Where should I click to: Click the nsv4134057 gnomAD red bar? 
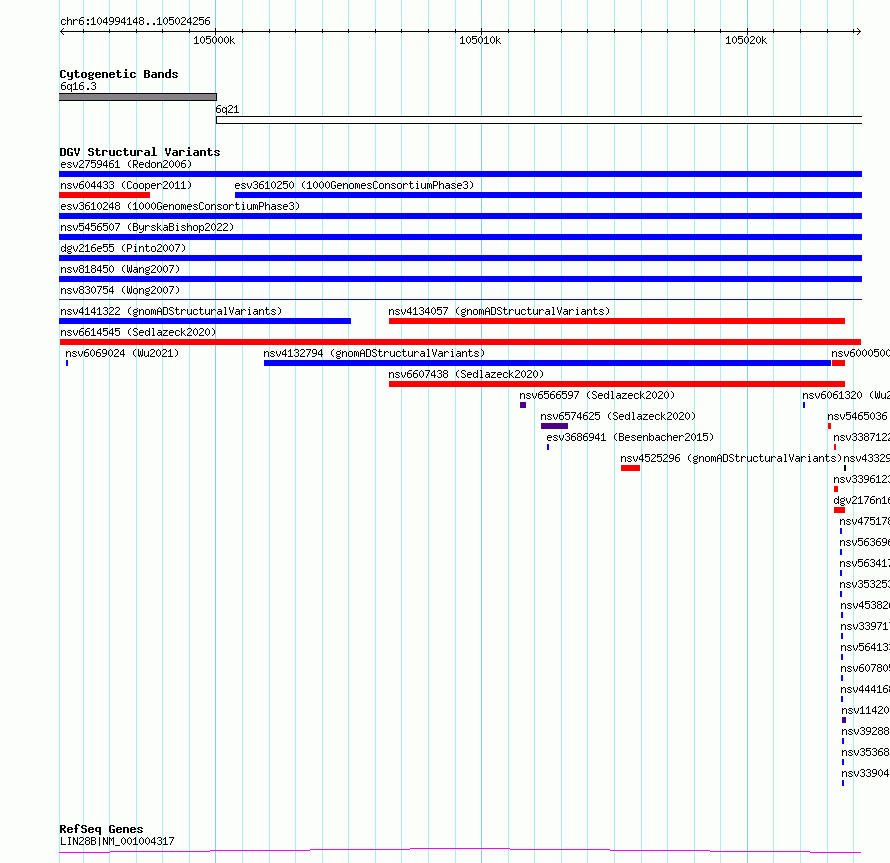pos(617,321)
